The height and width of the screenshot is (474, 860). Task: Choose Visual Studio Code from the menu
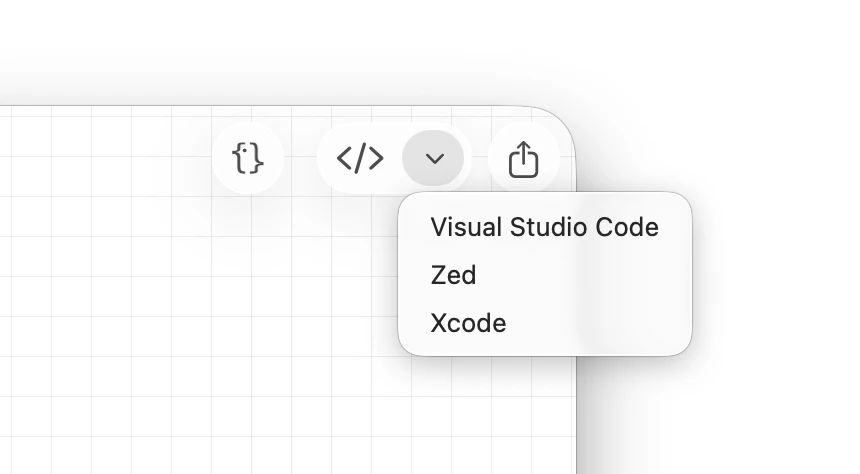[544, 227]
